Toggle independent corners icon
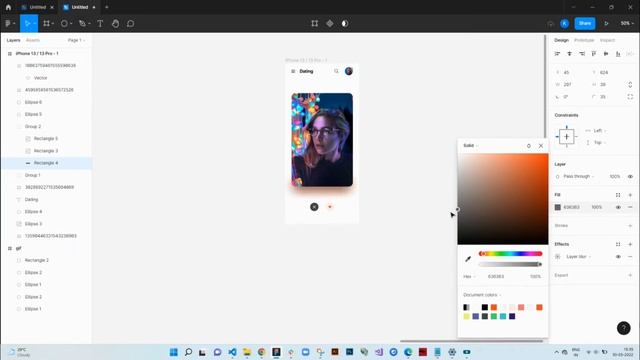640x360 pixels. (x=630, y=97)
